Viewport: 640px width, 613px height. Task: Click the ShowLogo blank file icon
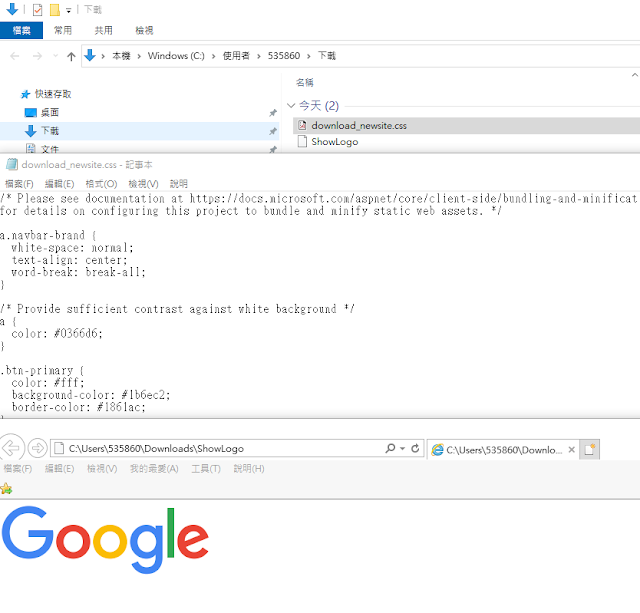302,142
